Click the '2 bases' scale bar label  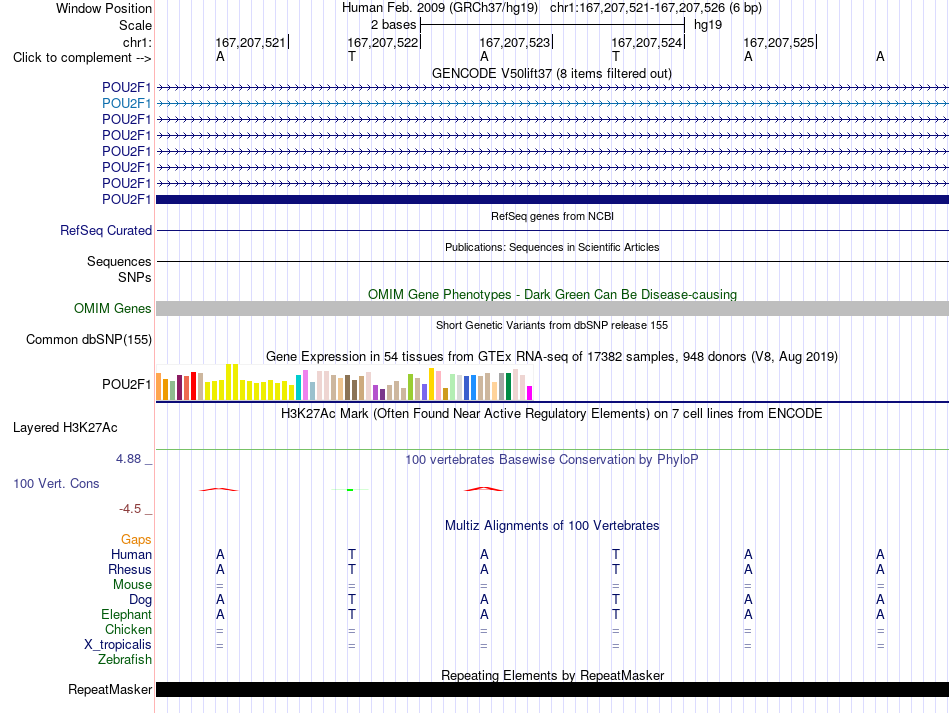tap(393, 25)
